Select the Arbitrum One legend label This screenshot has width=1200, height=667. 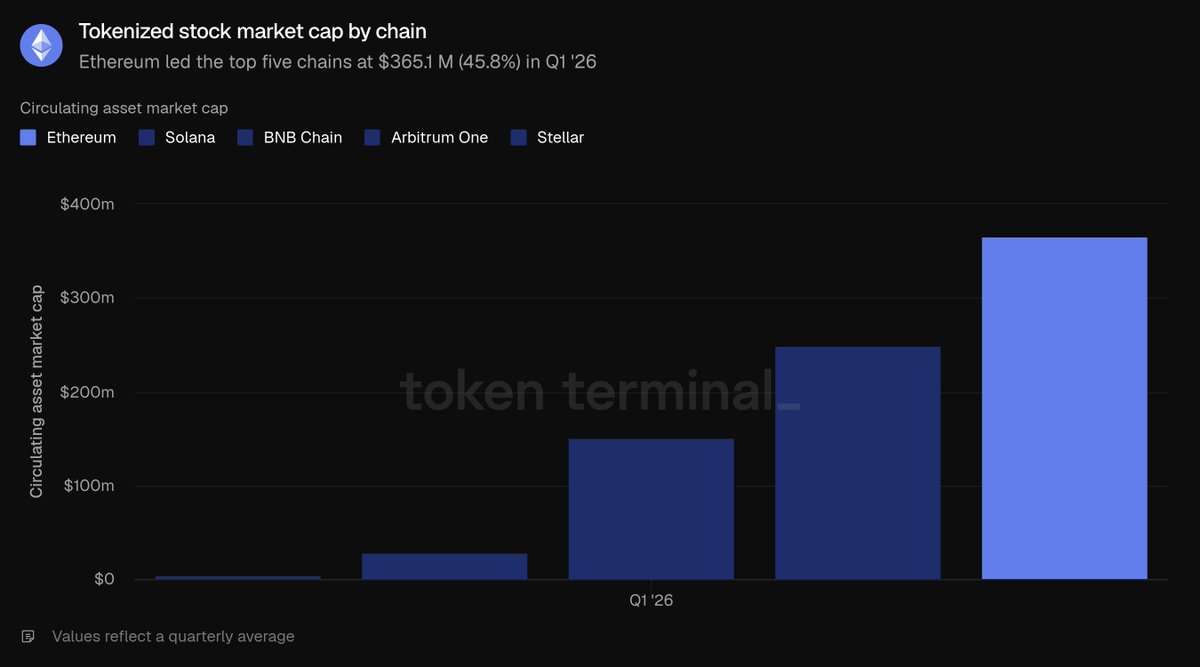pyautogui.click(x=439, y=138)
